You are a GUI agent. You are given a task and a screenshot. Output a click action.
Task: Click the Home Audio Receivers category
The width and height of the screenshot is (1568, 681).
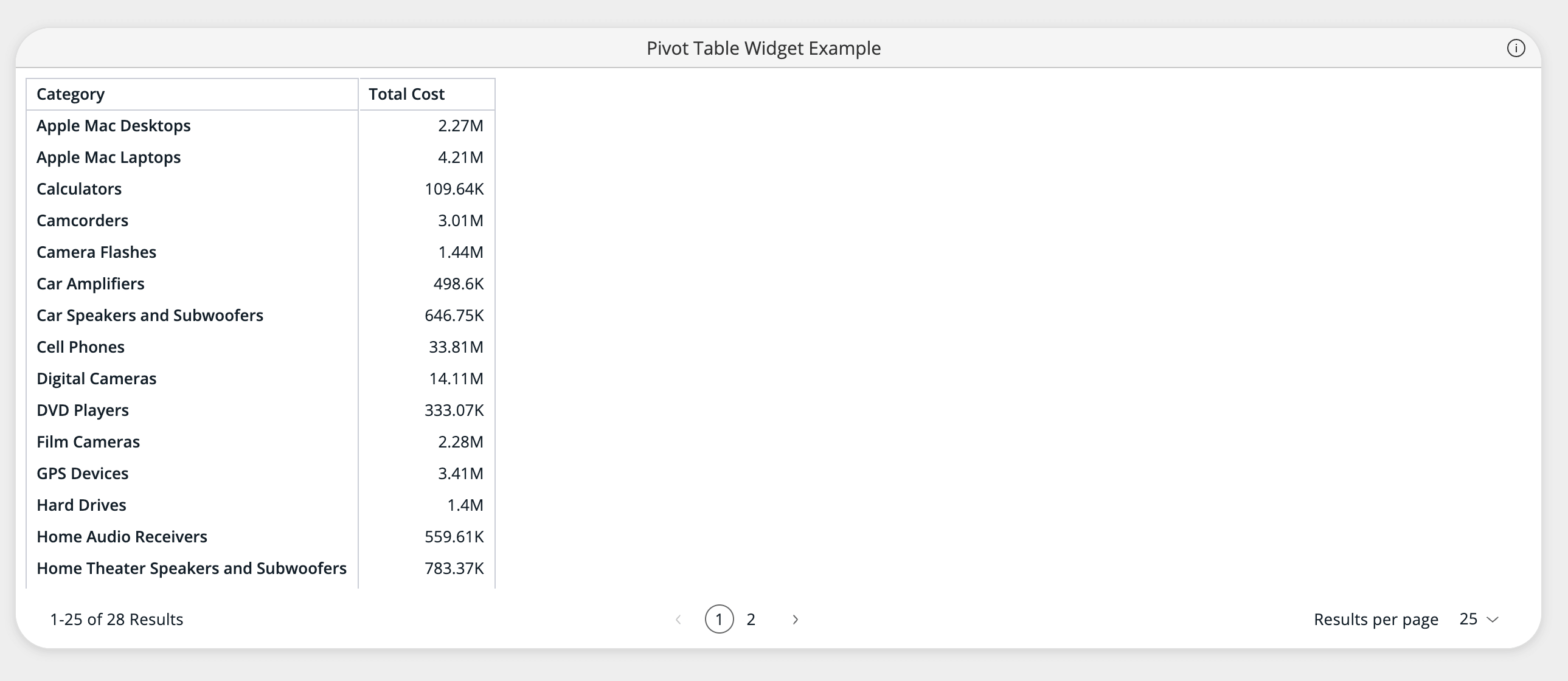coord(122,537)
